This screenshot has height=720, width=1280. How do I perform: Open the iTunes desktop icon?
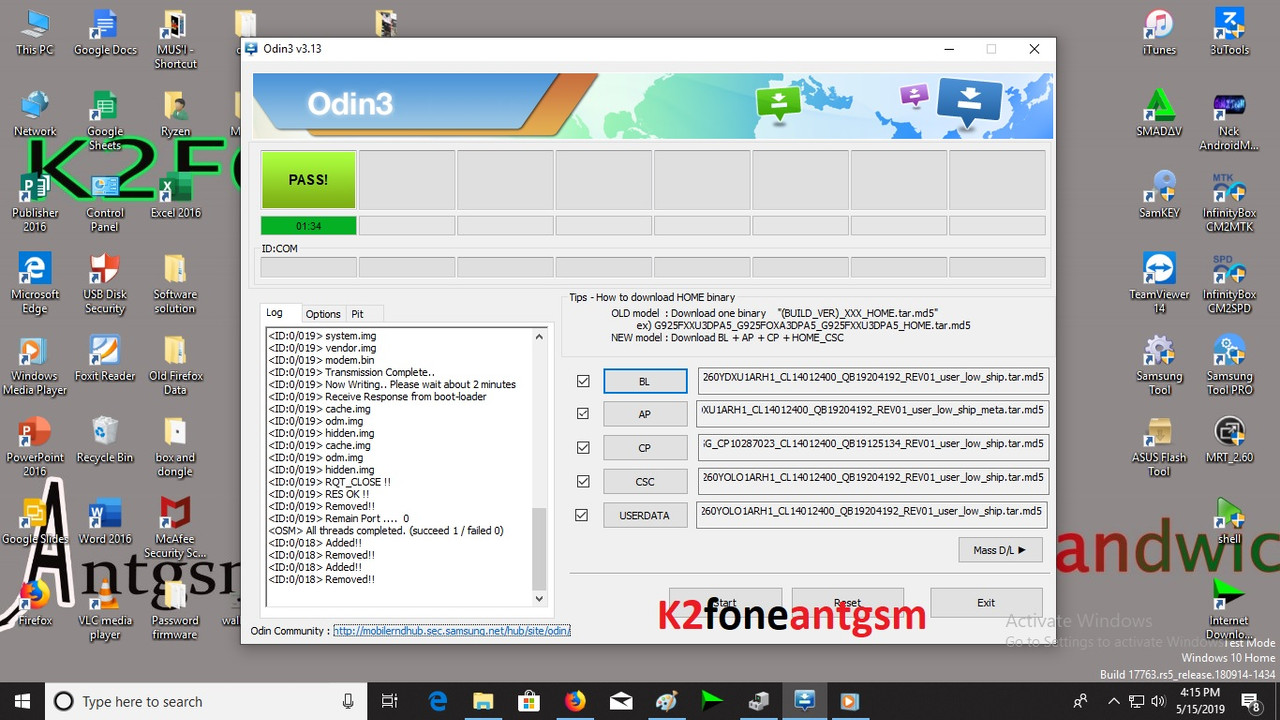[x=1159, y=32]
